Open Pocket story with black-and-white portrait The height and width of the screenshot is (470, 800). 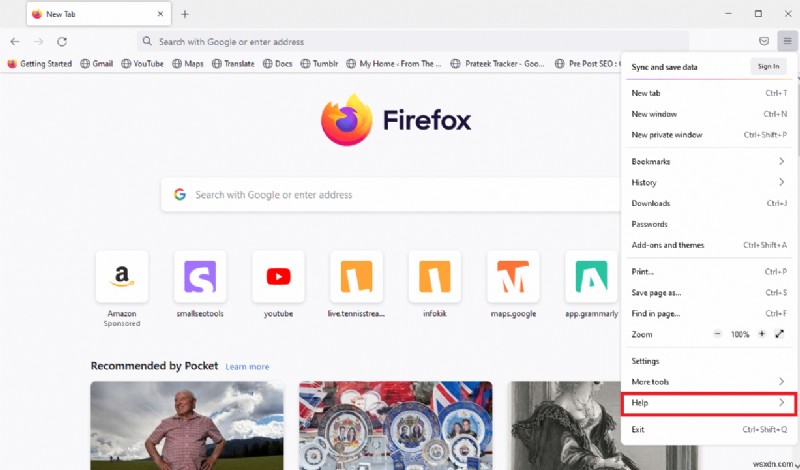(x=564, y=426)
